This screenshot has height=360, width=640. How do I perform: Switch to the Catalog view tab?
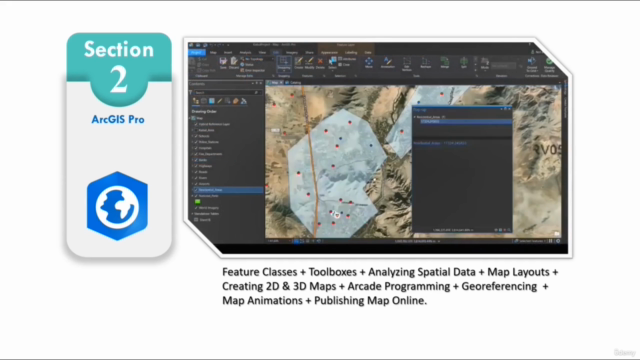[x=293, y=82]
